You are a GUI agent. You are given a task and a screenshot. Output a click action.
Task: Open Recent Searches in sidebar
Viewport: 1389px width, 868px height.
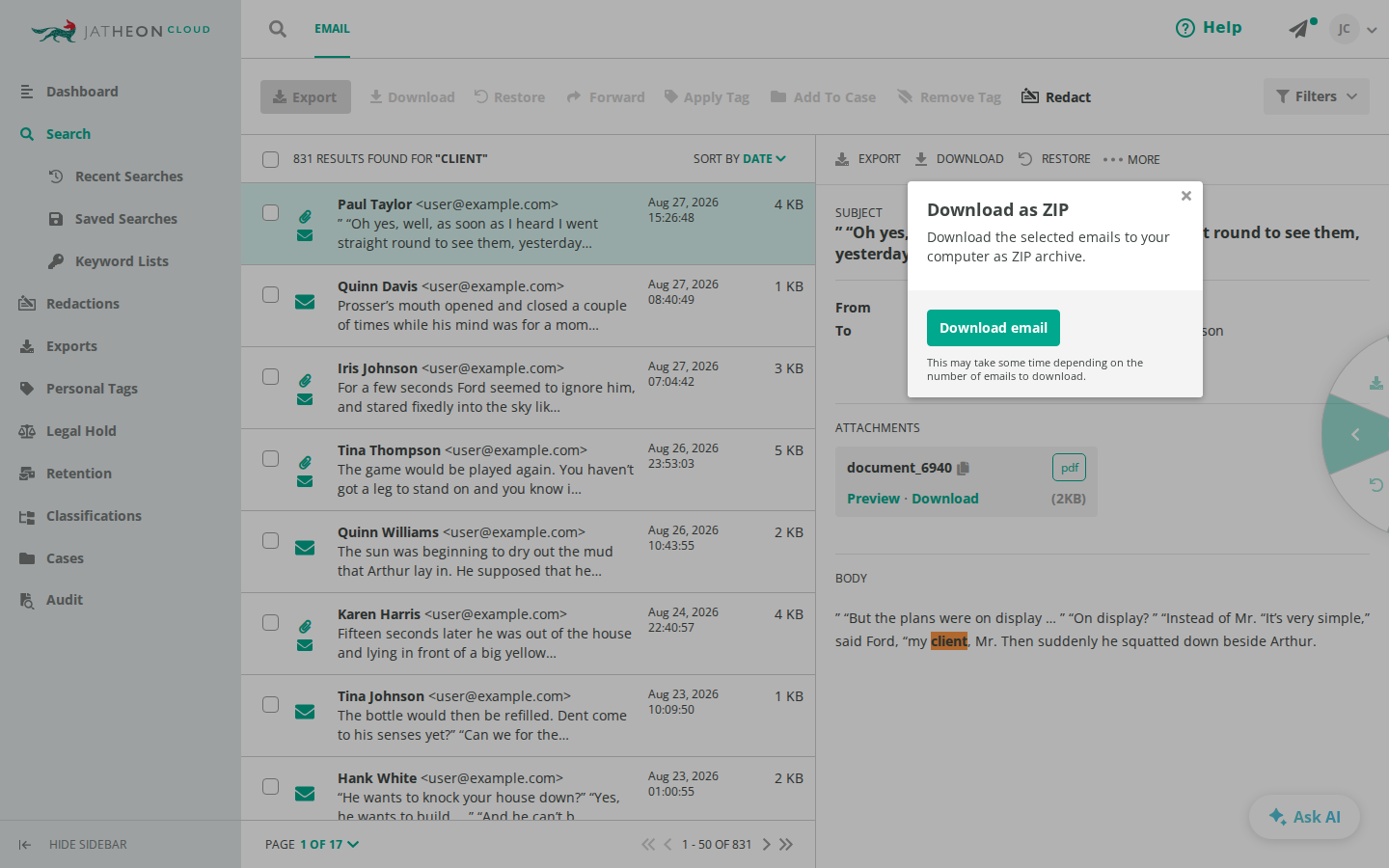[129, 176]
